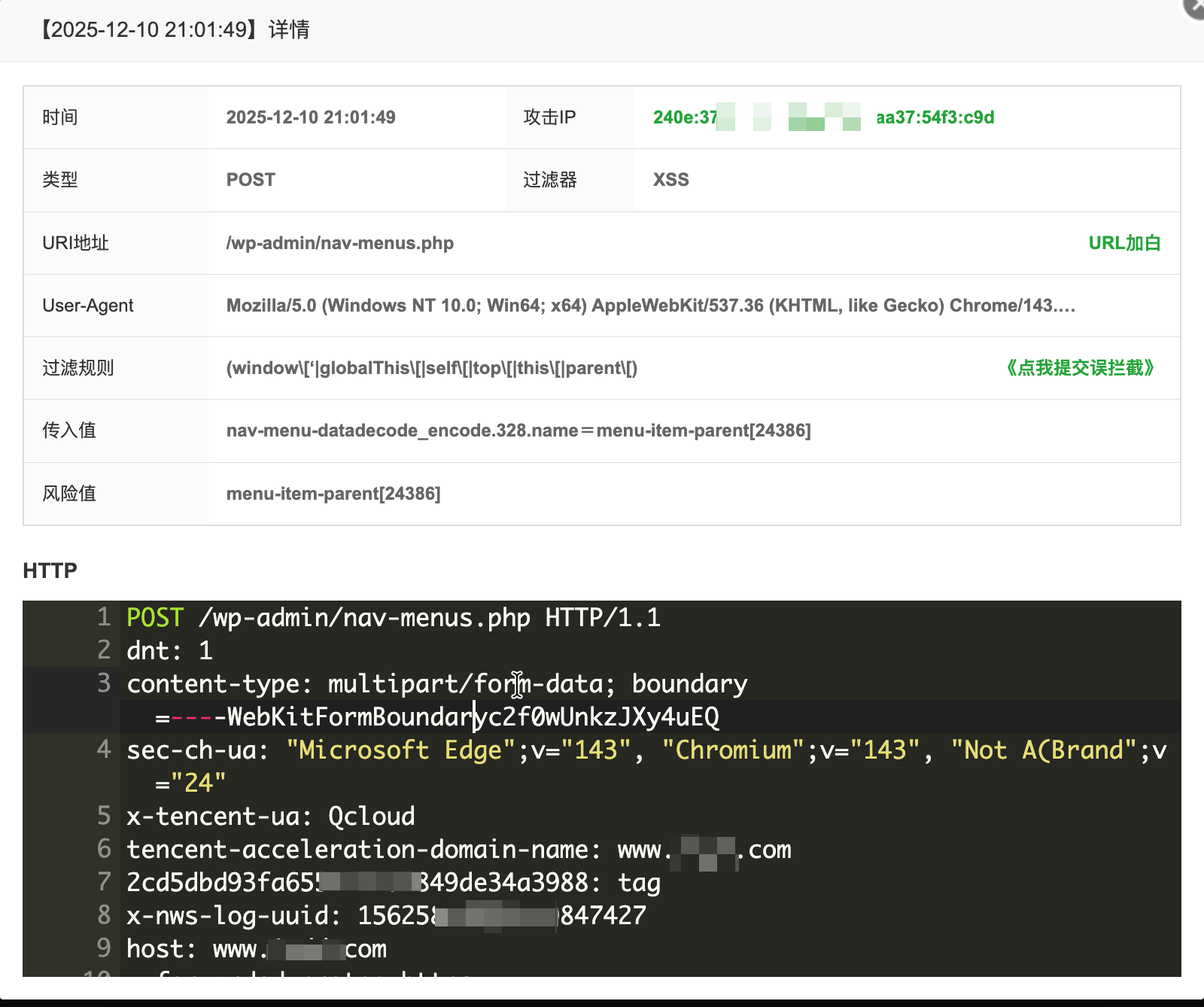Image resolution: width=1204 pixels, height=1007 pixels.
Task: Select the /wp-admin/nav-menus.php URI value in table
Action: click(x=339, y=243)
